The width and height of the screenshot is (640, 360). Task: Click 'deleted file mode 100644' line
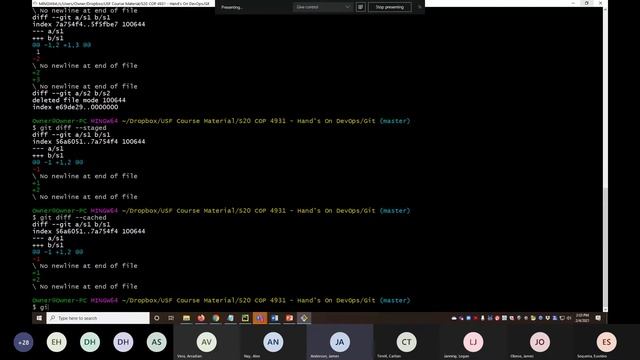[x=79, y=100]
